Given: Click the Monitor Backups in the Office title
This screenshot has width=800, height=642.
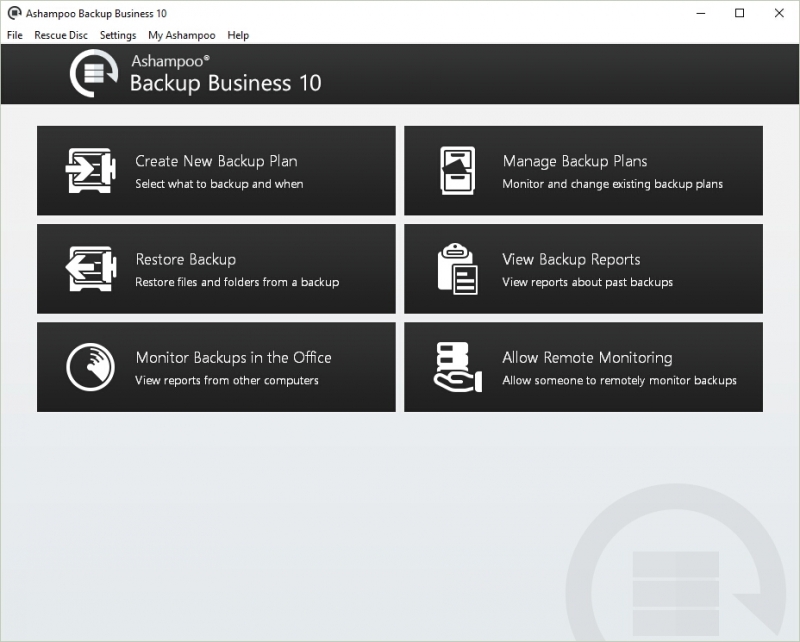Looking at the screenshot, I should coord(234,357).
